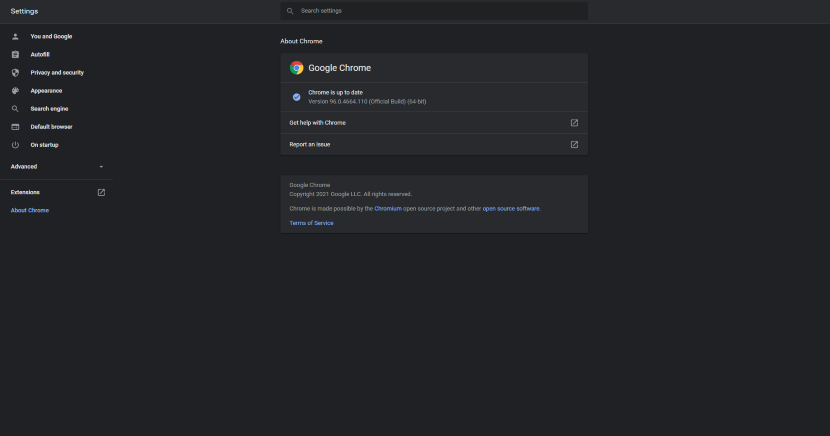Focus the Search settings field
The image size is (830, 436).
pyautogui.click(x=434, y=11)
